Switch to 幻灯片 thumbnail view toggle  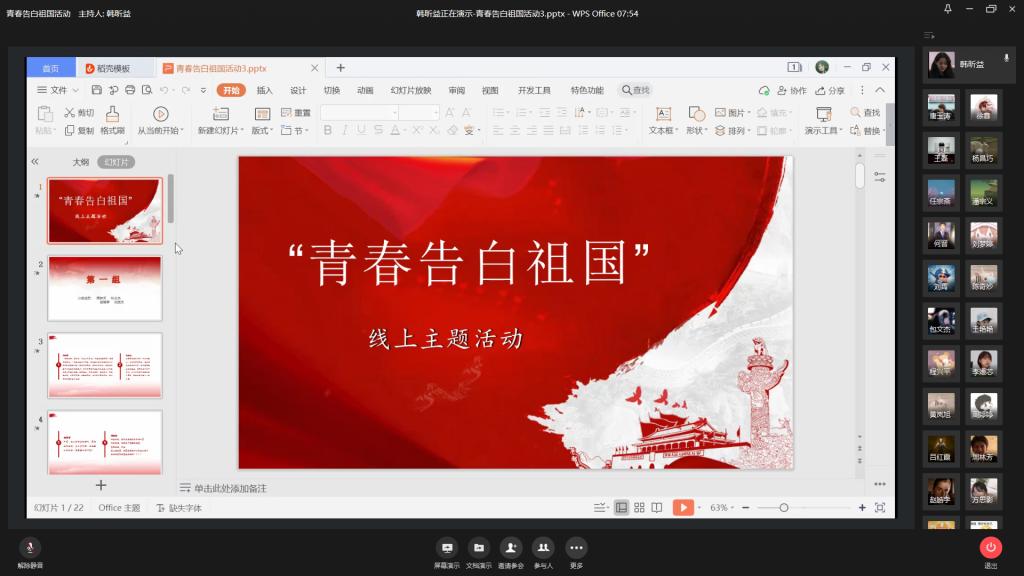(115, 162)
